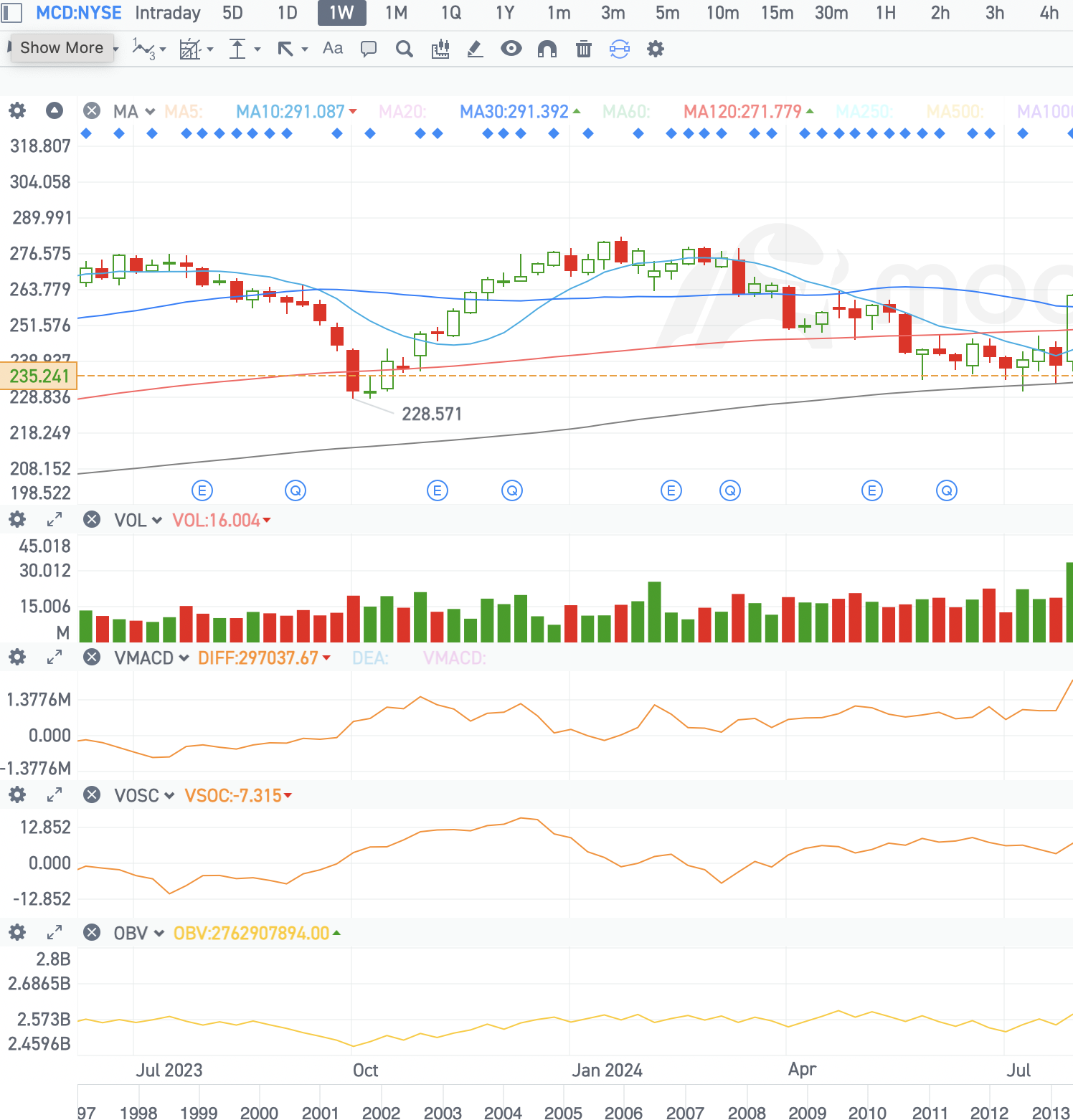The width and height of the screenshot is (1073, 1120).
Task: Toggle the MA60 line visibility
Action: pos(626,112)
